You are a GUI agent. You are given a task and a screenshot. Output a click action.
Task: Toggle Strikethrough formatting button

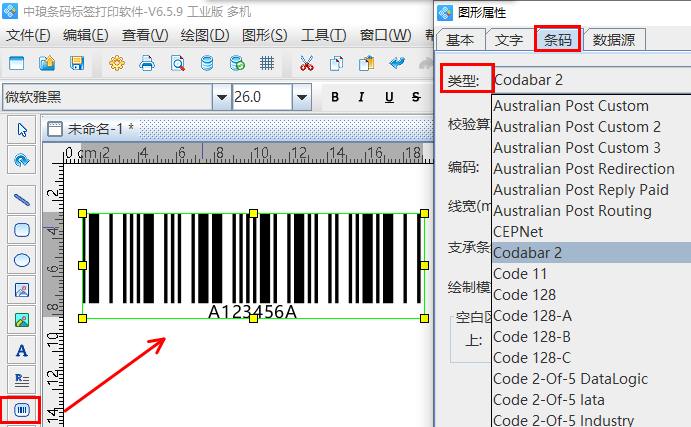click(x=416, y=97)
